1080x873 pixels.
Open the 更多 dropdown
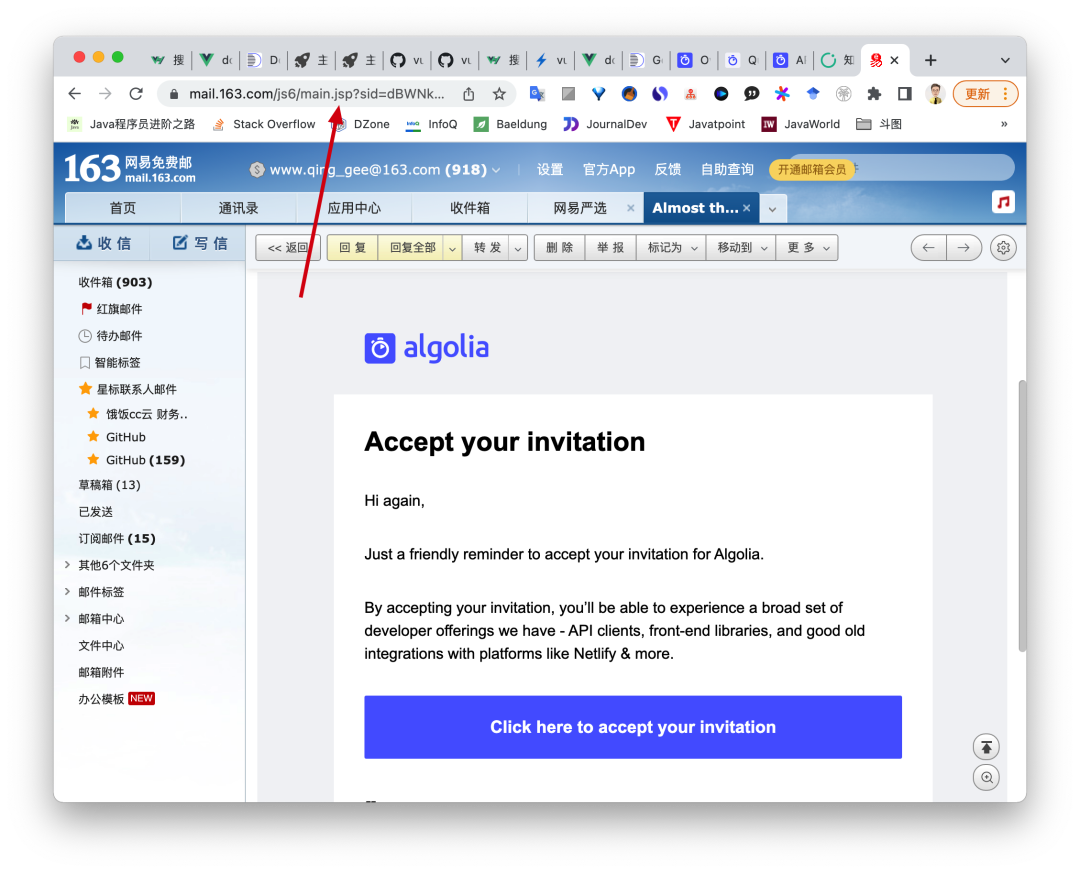click(807, 248)
